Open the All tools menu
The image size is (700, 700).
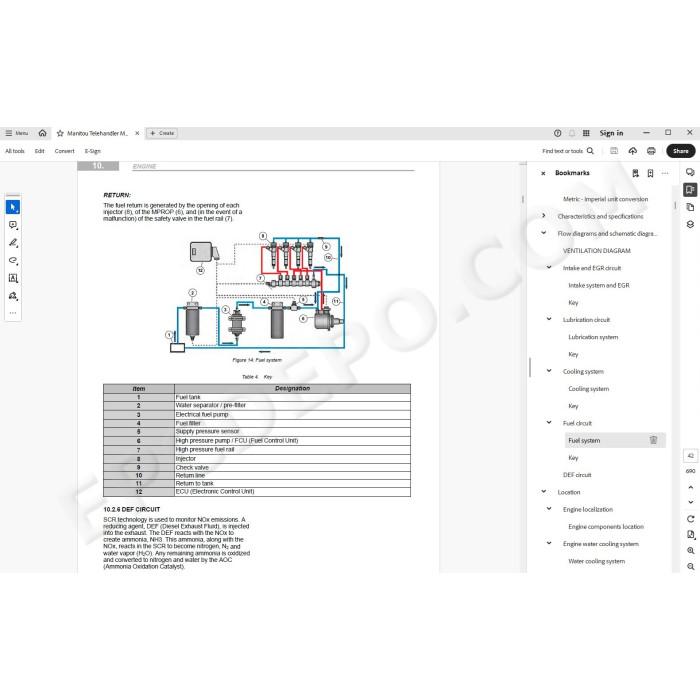point(15,151)
